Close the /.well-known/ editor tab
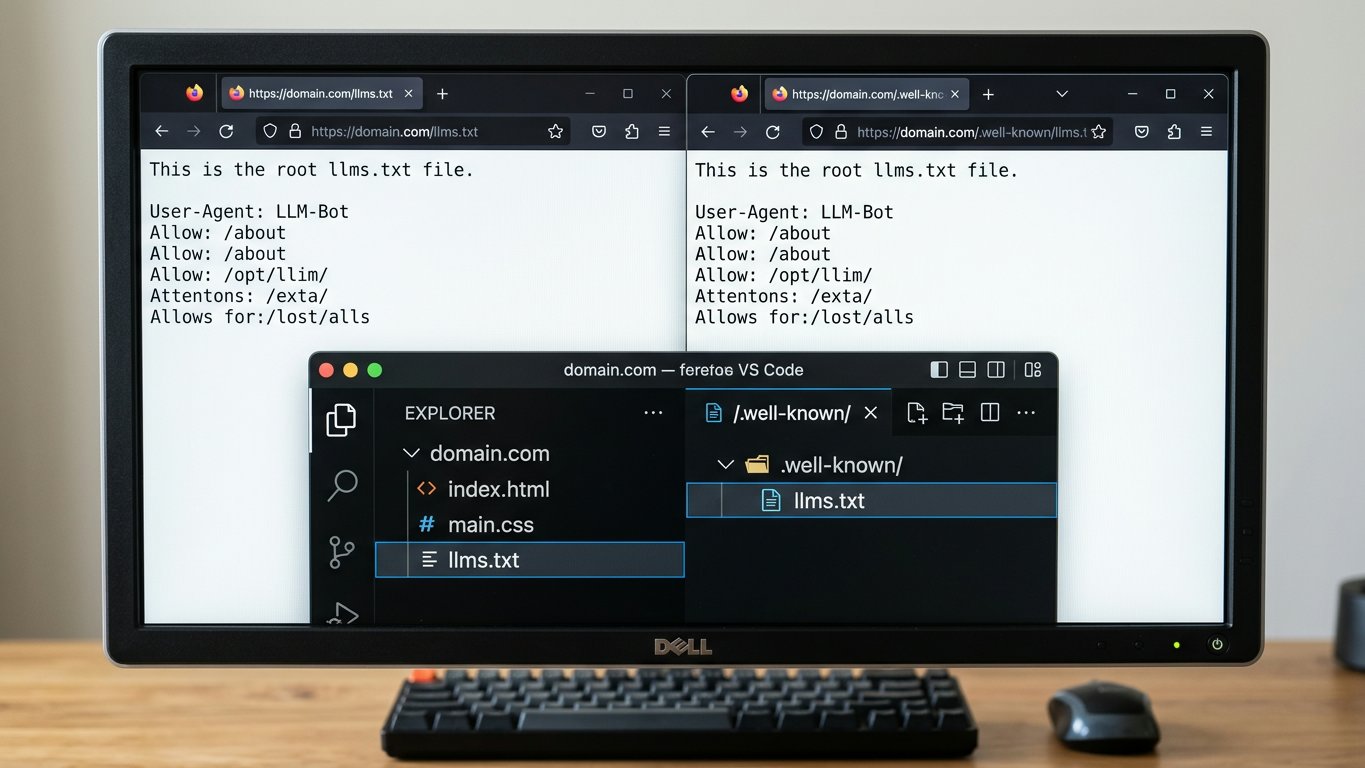The height and width of the screenshot is (768, 1365). pos(871,413)
